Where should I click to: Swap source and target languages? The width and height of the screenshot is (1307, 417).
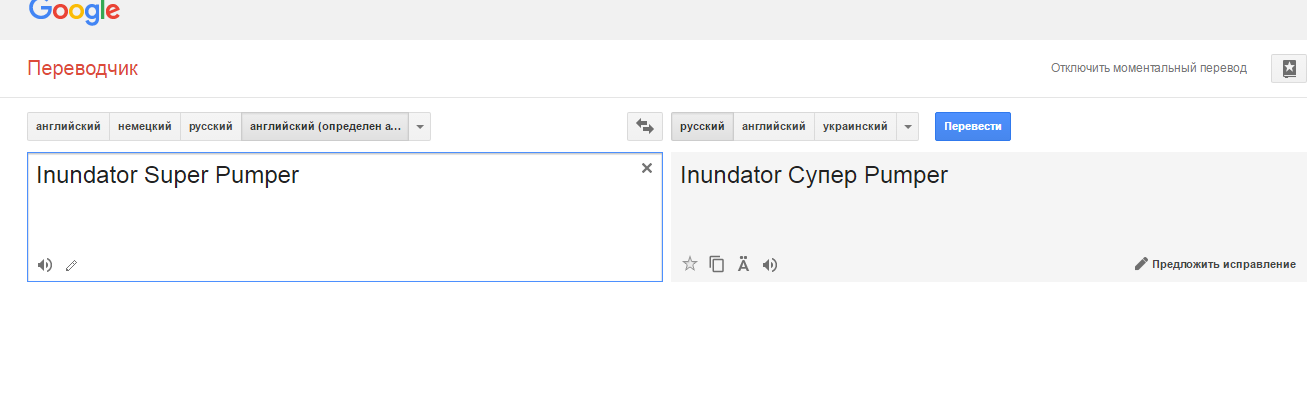click(x=644, y=127)
